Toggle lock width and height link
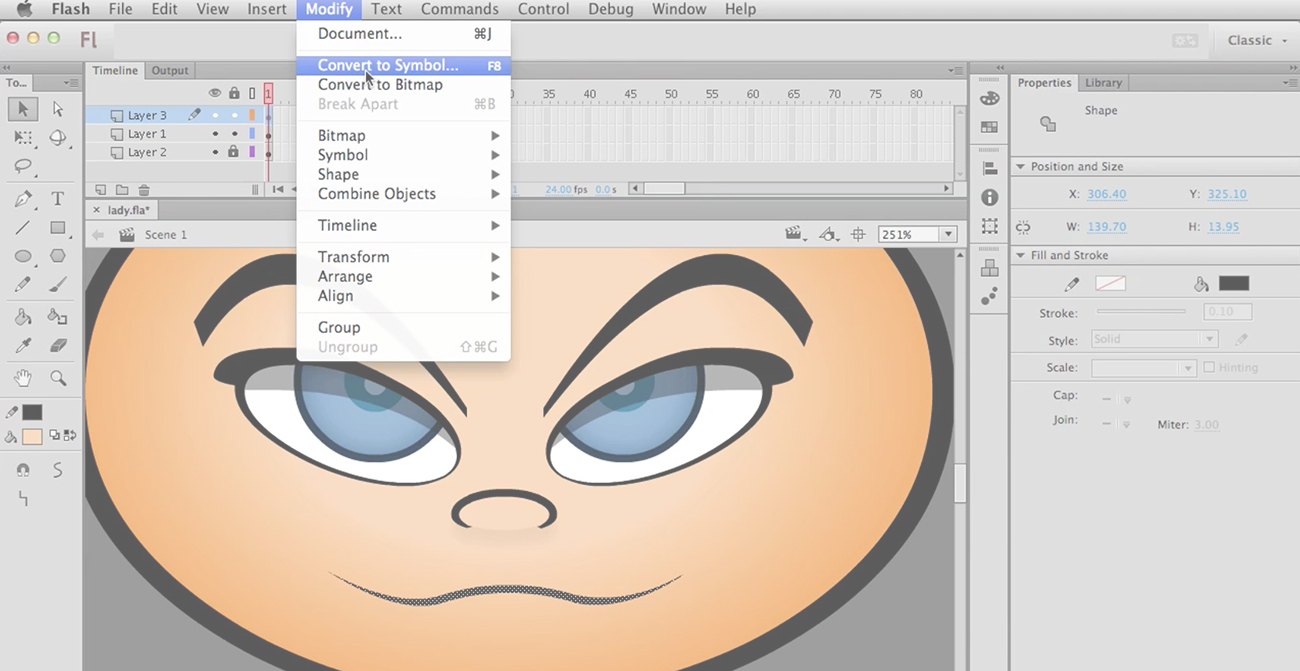The width and height of the screenshot is (1300, 671). [1022, 227]
